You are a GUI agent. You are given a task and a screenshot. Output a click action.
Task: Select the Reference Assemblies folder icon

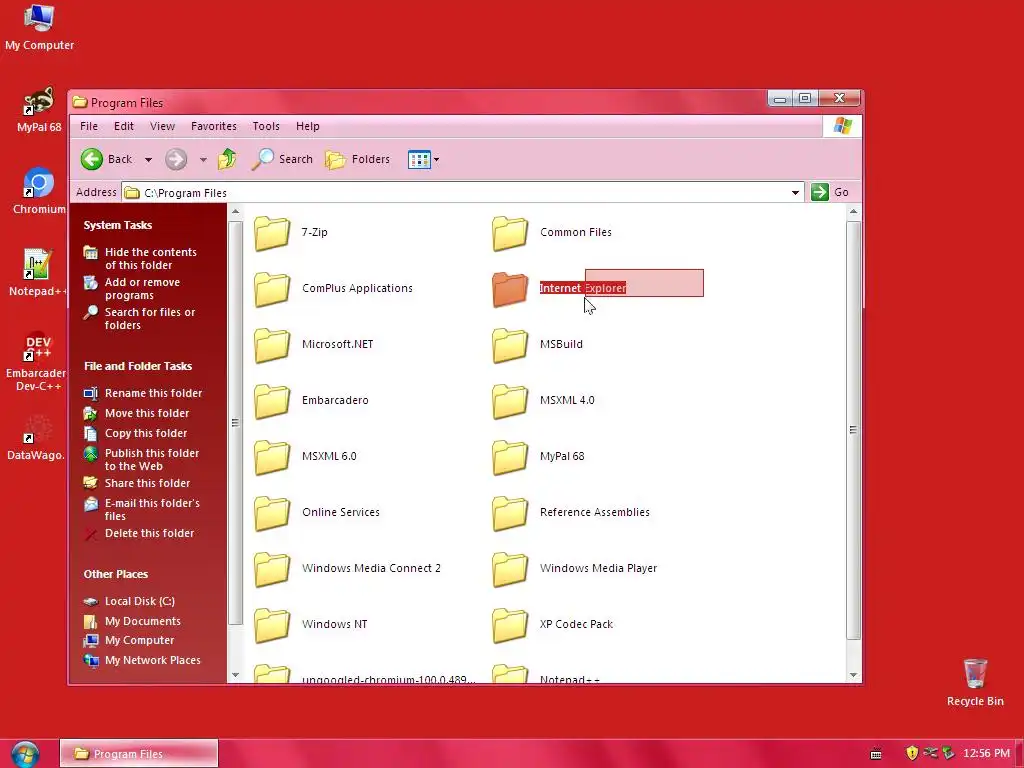509,513
